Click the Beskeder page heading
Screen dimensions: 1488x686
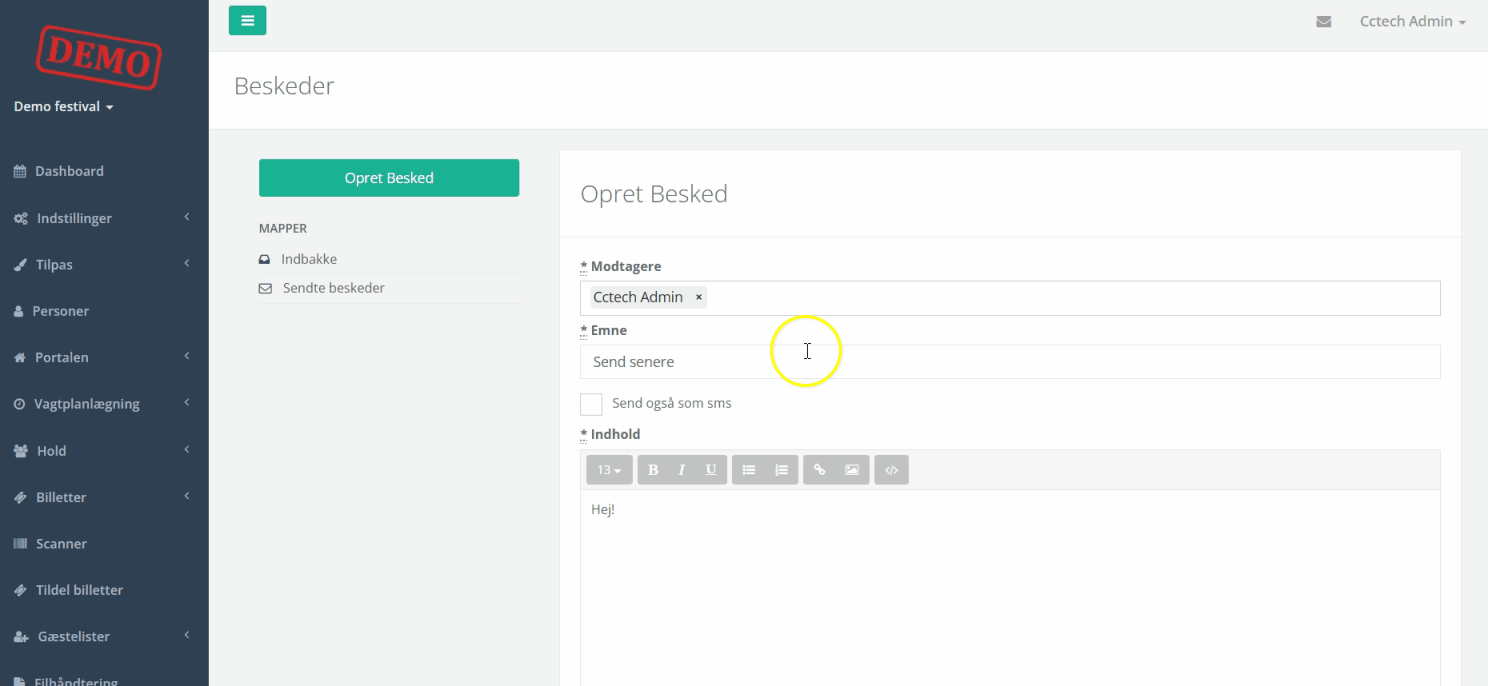[x=284, y=86]
